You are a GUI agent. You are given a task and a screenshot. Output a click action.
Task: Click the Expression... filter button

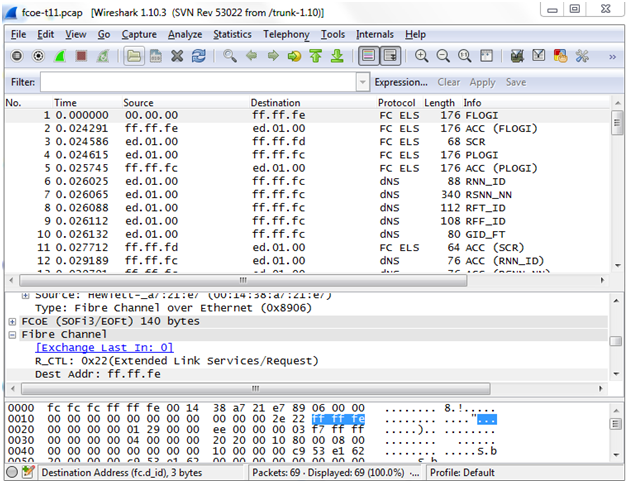click(401, 82)
